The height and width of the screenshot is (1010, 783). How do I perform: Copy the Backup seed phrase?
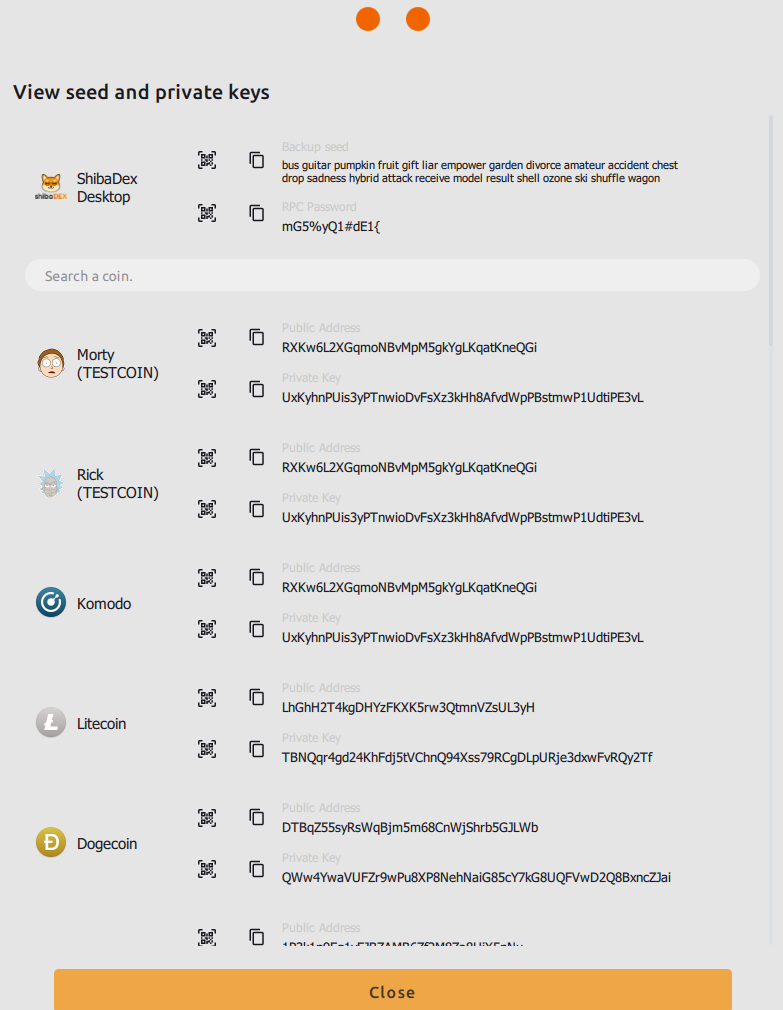pos(257,160)
